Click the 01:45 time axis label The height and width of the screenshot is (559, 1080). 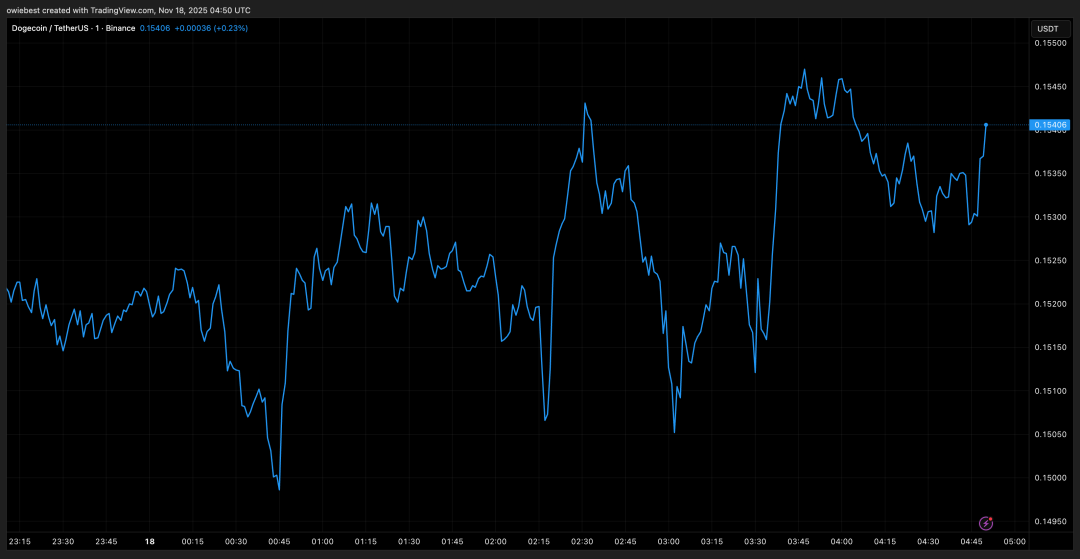(452, 541)
